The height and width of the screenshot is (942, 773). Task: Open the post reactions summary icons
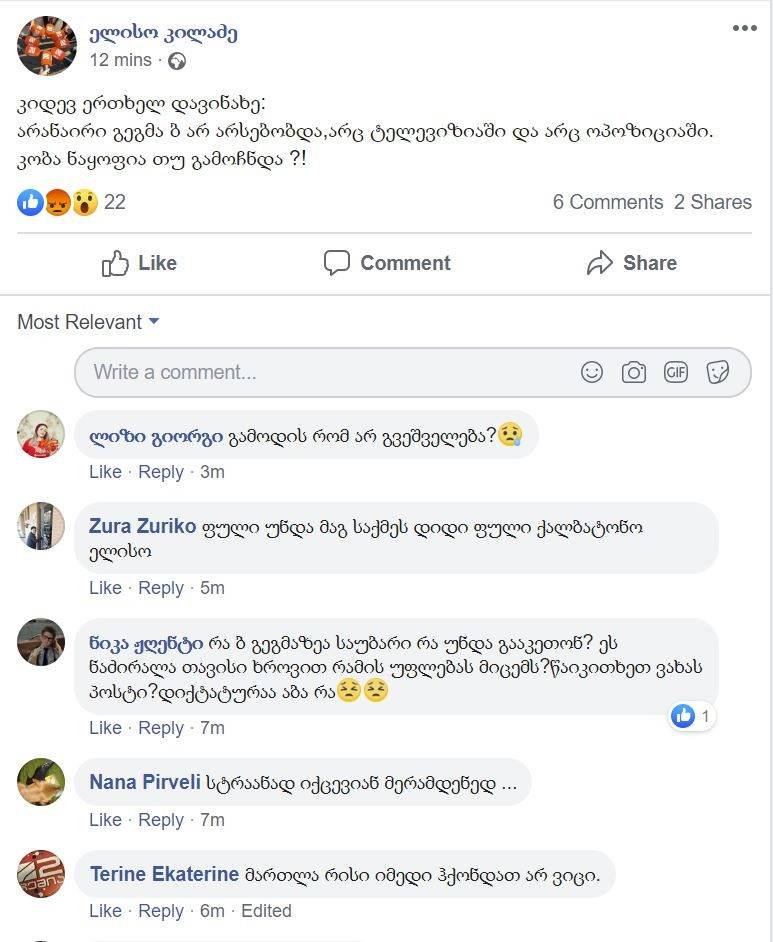58,202
